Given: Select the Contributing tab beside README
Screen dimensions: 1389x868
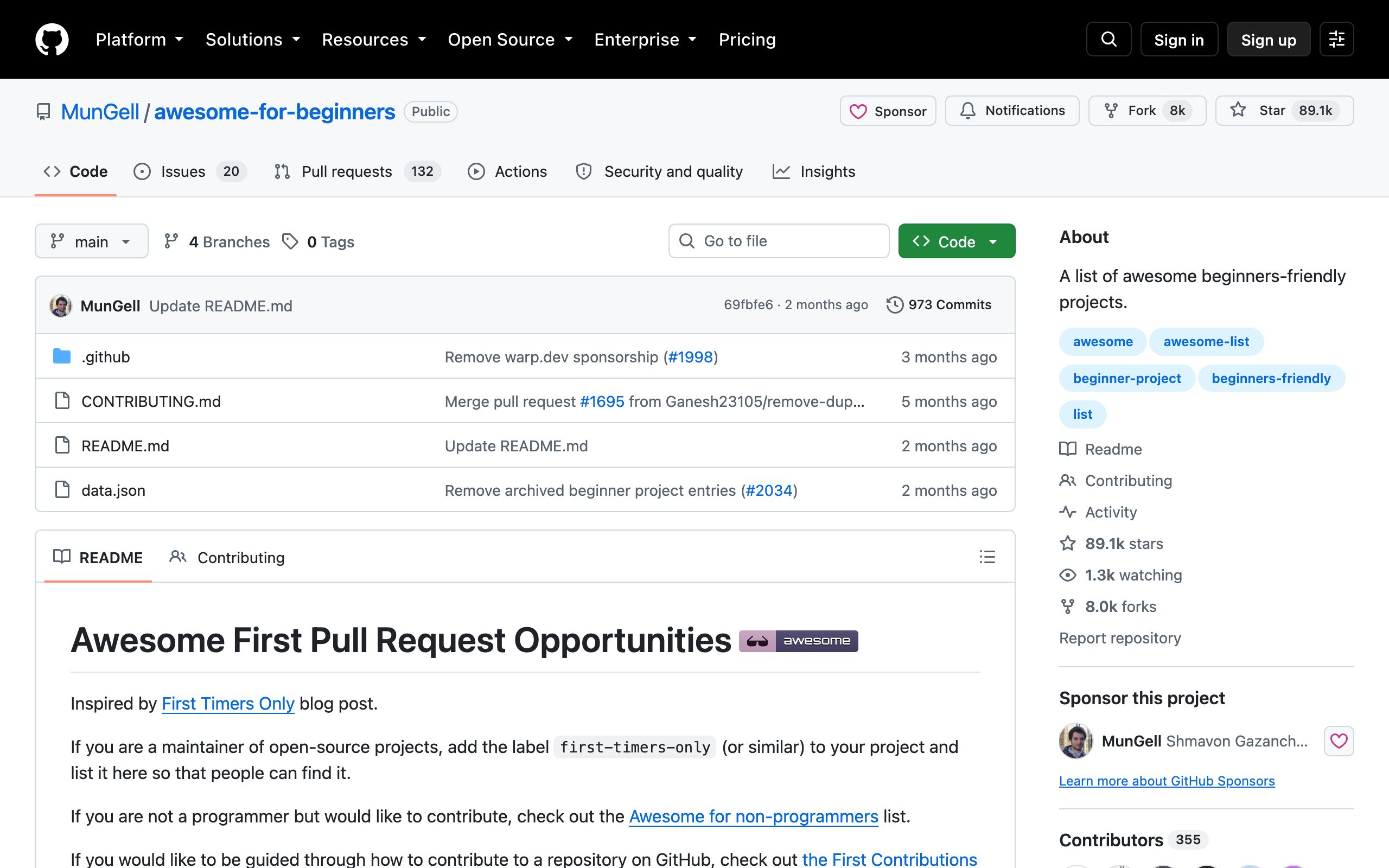Looking at the screenshot, I should [227, 558].
